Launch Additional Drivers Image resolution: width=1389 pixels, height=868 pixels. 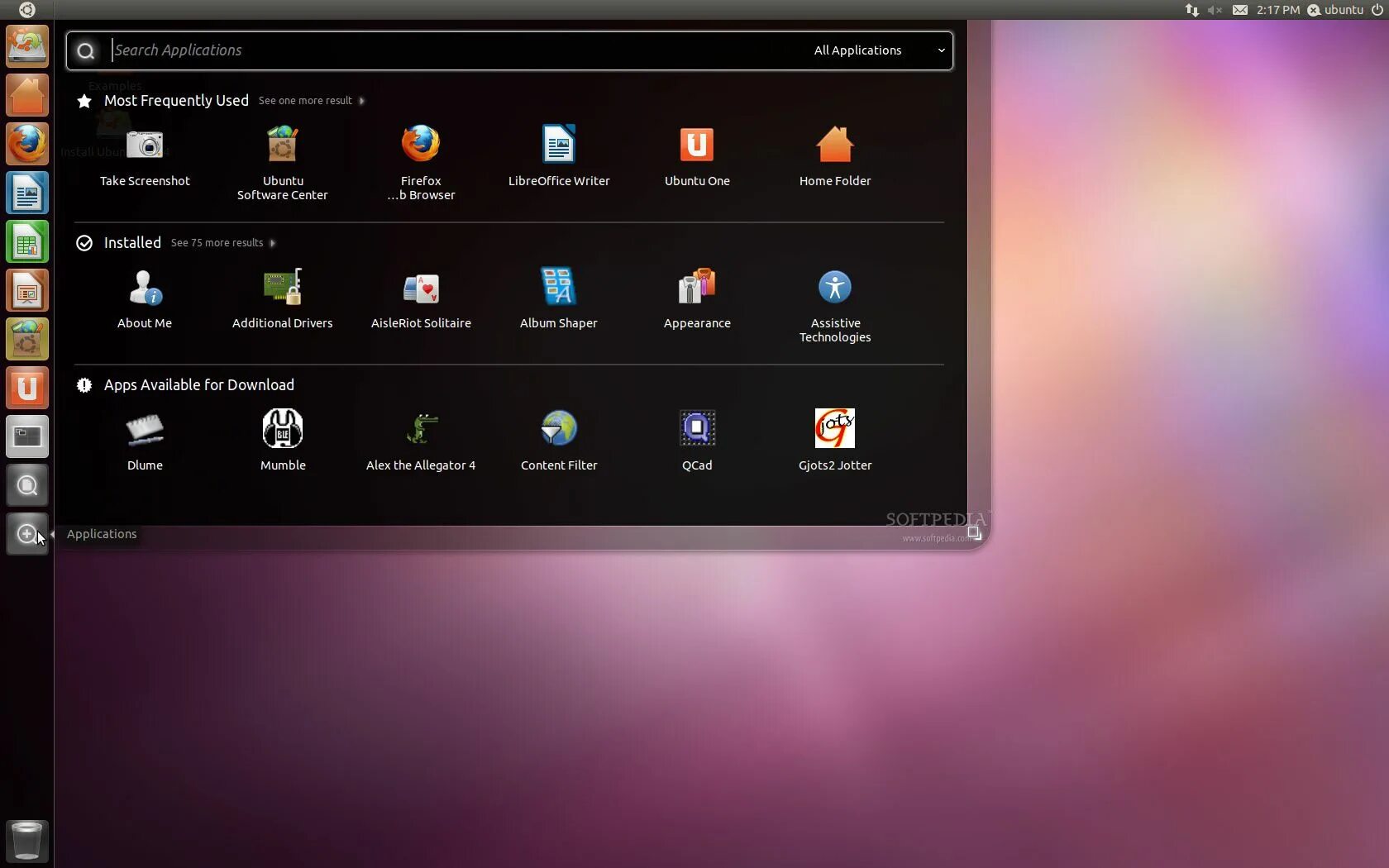click(283, 299)
